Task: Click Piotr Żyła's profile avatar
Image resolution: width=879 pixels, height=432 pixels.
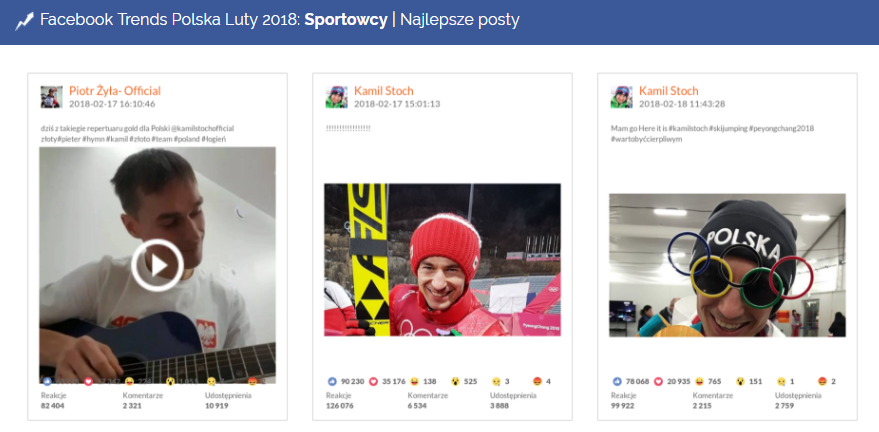Action: click(x=51, y=97)
